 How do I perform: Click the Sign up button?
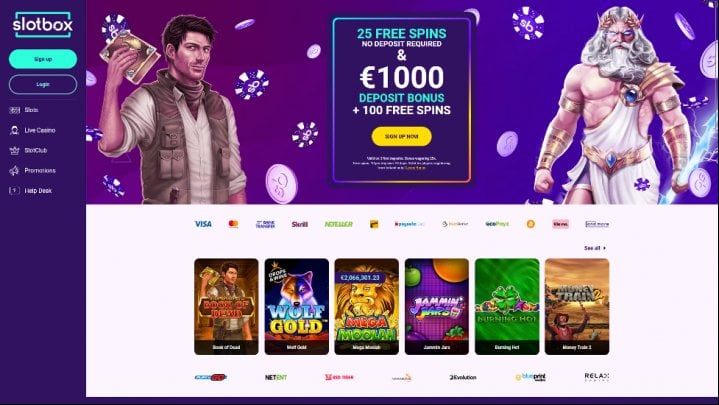point(43,59)
